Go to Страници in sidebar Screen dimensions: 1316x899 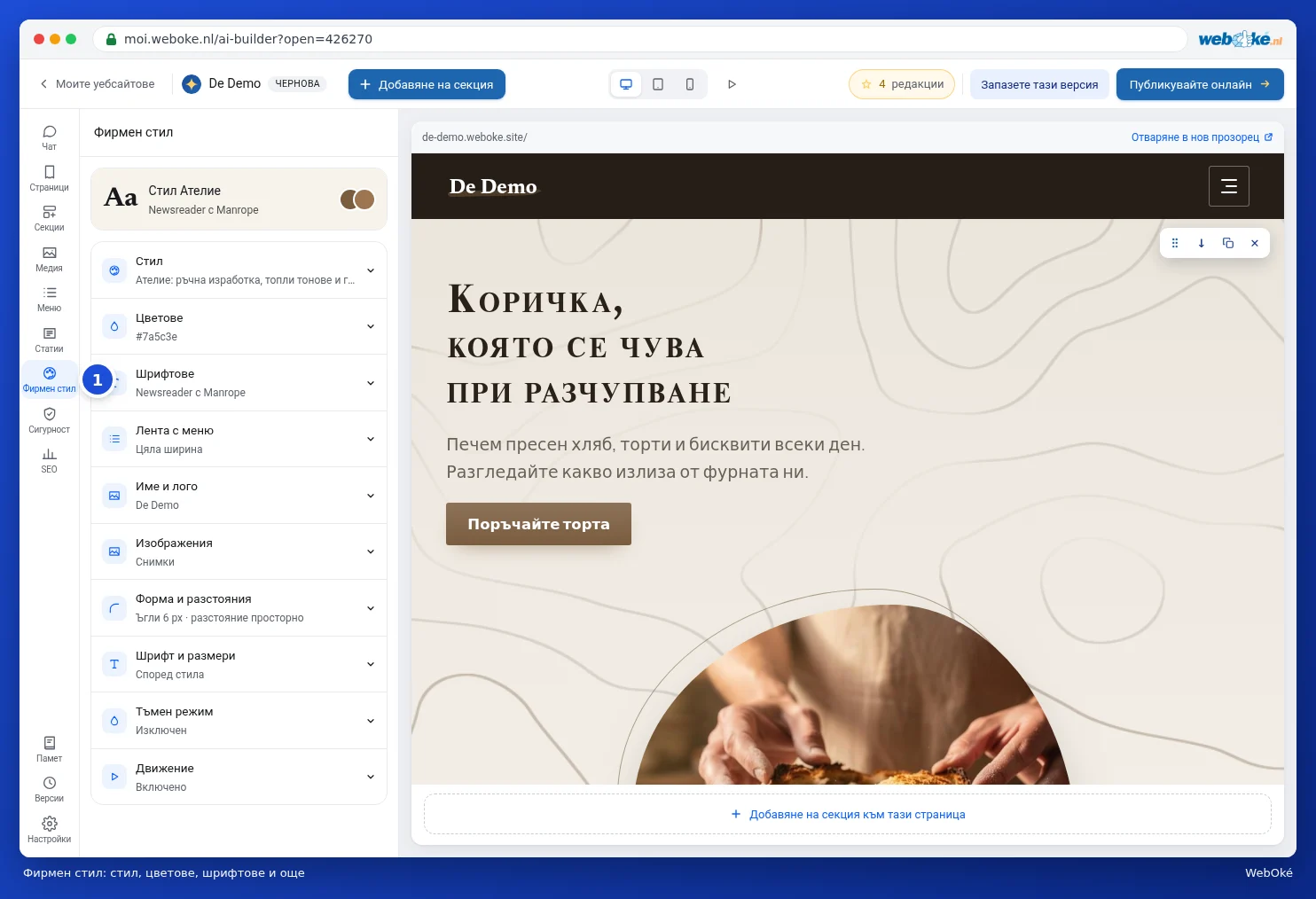click(49, 178)
